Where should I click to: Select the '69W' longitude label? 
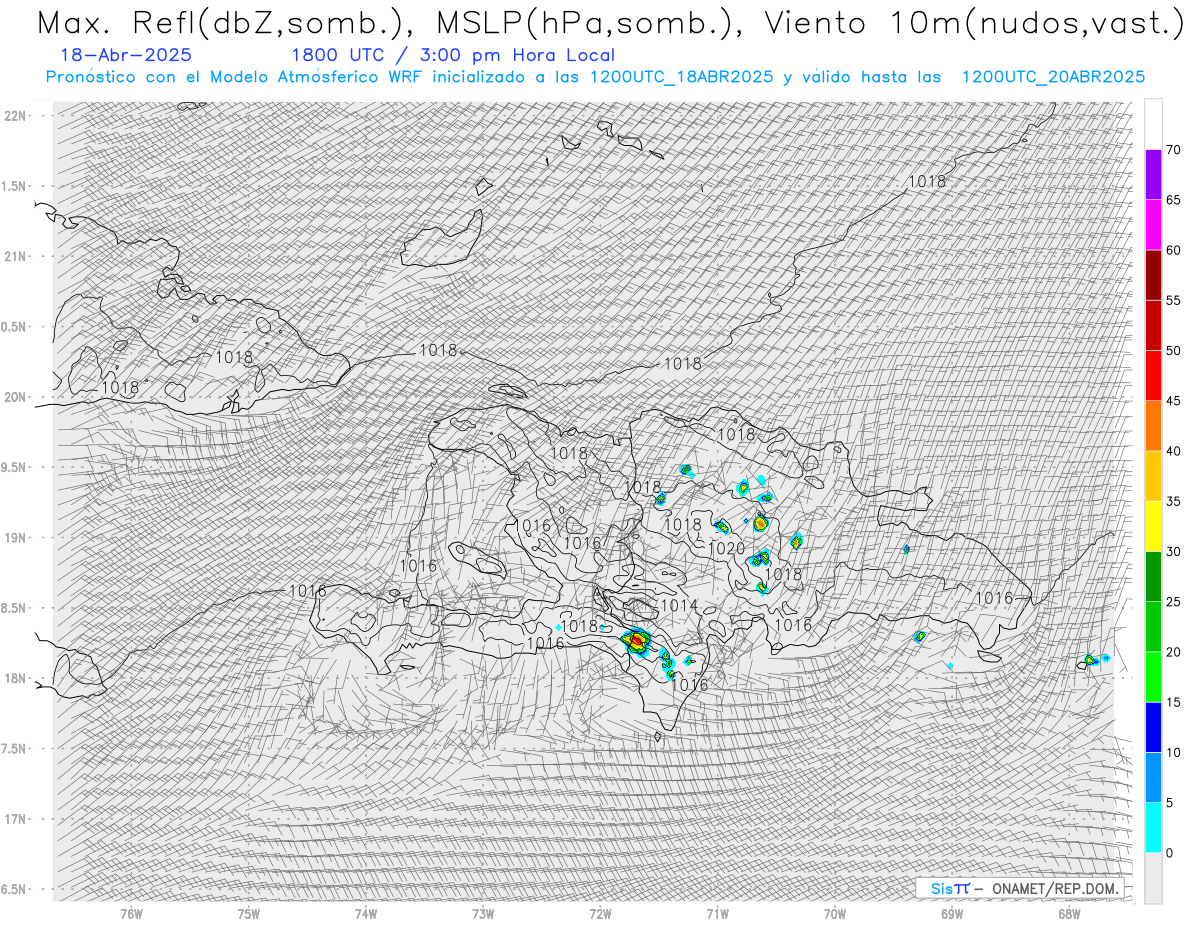pos(952,914)
